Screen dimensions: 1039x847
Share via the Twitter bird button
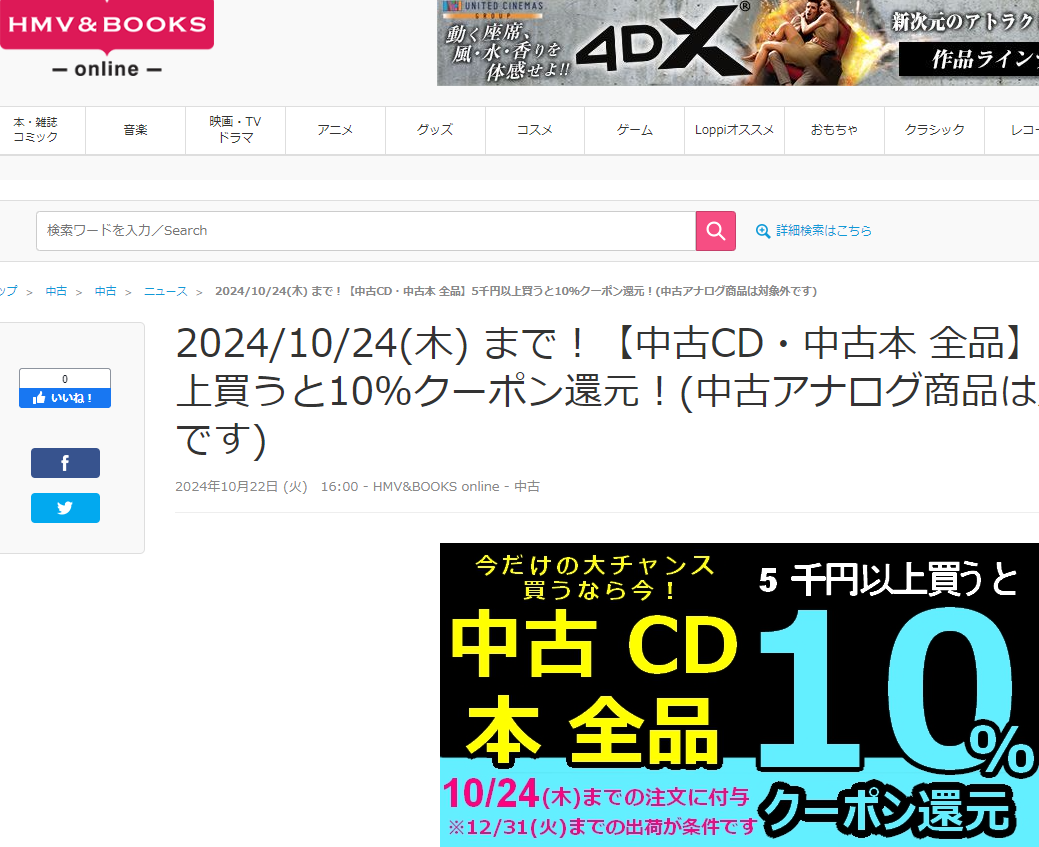(x=66, y=508)
